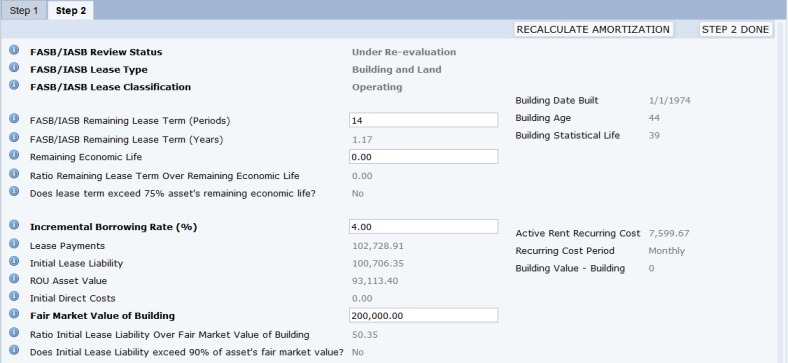Image resolution: width=788 pixels, height=363 pixels.
Task: Click info icon beside Initial Direct Costs
Action: click(14, 297)
